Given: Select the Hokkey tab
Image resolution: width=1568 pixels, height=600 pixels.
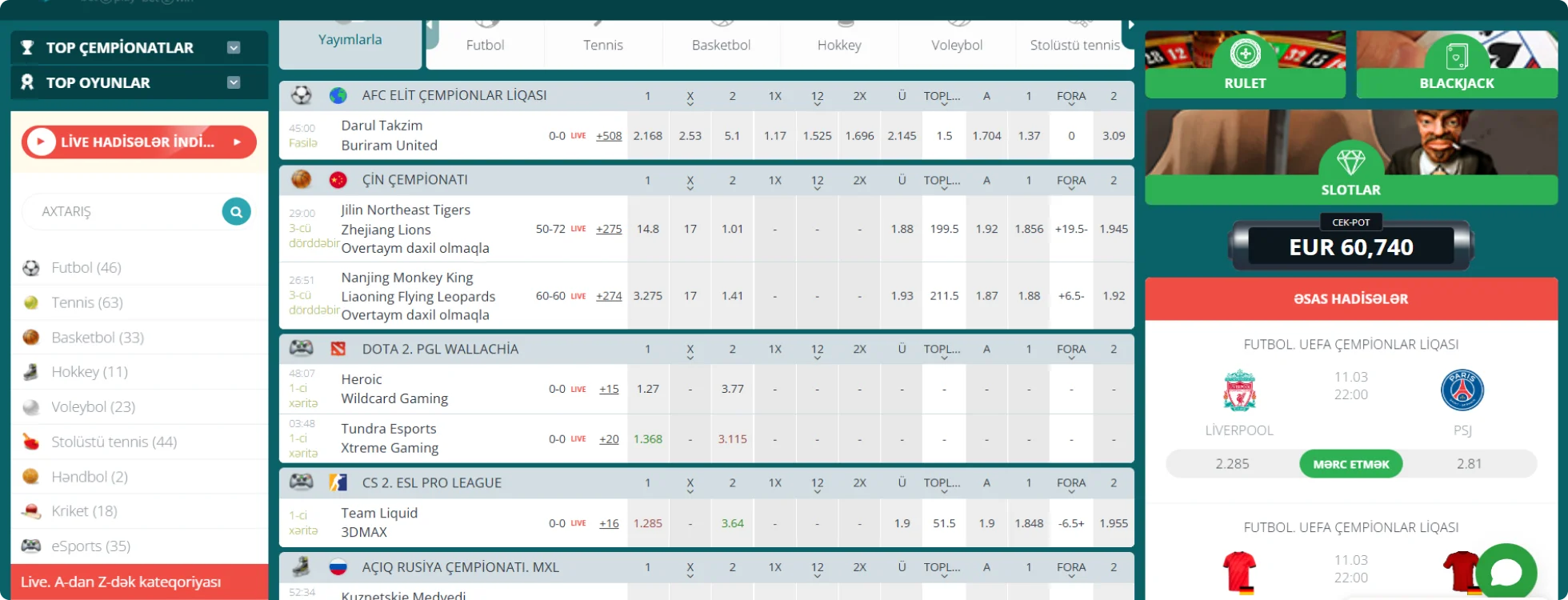Looking at the screenshot, I should pyautogui.click(x=839, y=45).
